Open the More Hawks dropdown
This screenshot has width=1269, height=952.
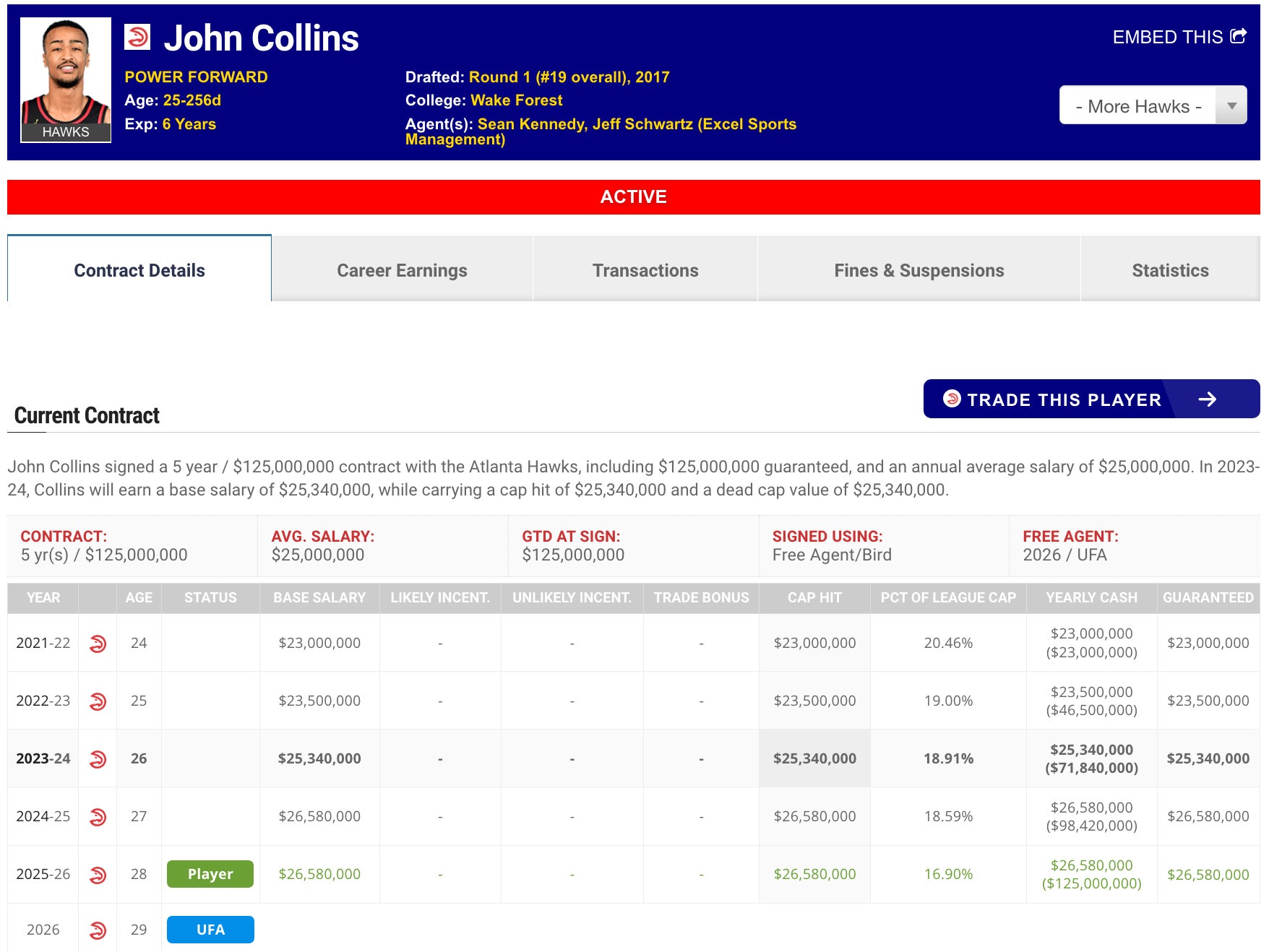(1153, 105)
